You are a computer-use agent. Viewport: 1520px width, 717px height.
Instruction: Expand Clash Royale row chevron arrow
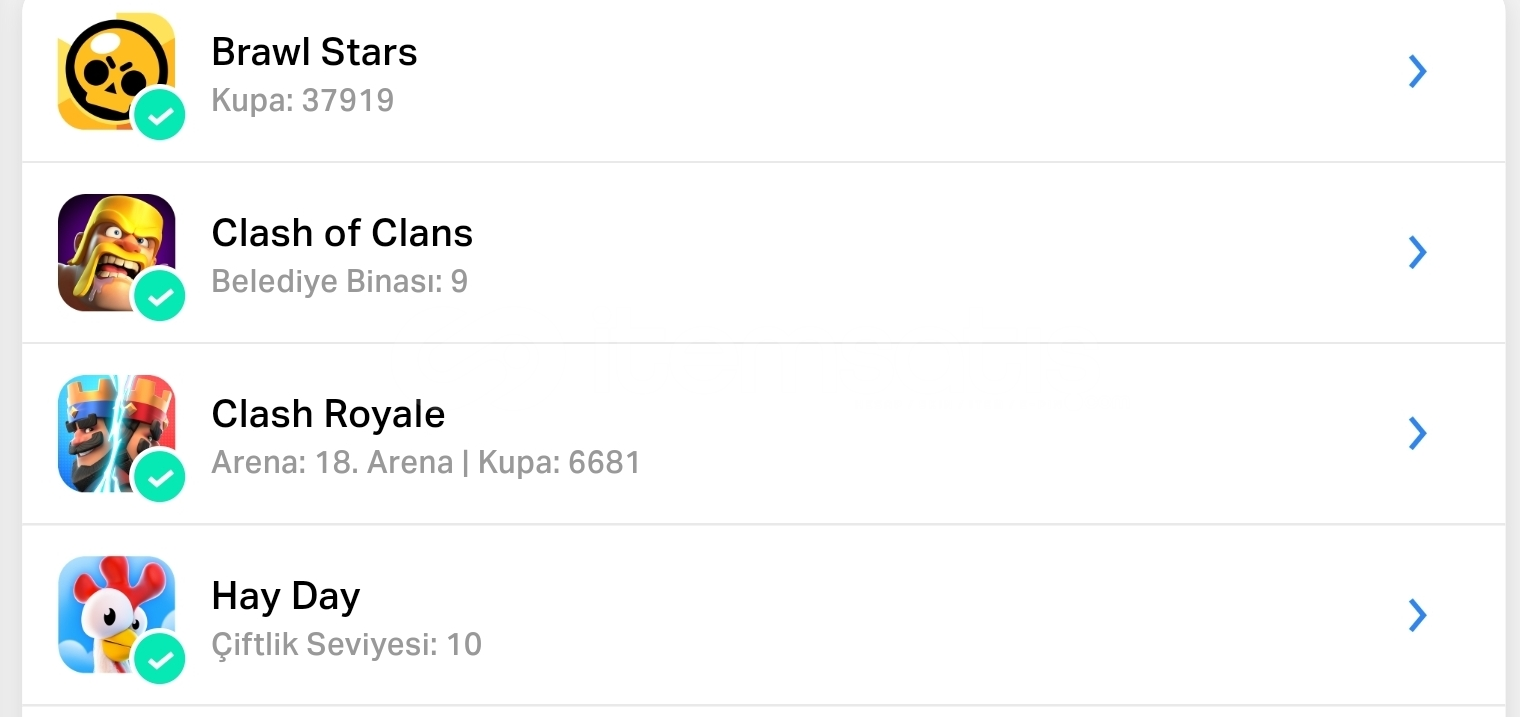point(1417,433)
